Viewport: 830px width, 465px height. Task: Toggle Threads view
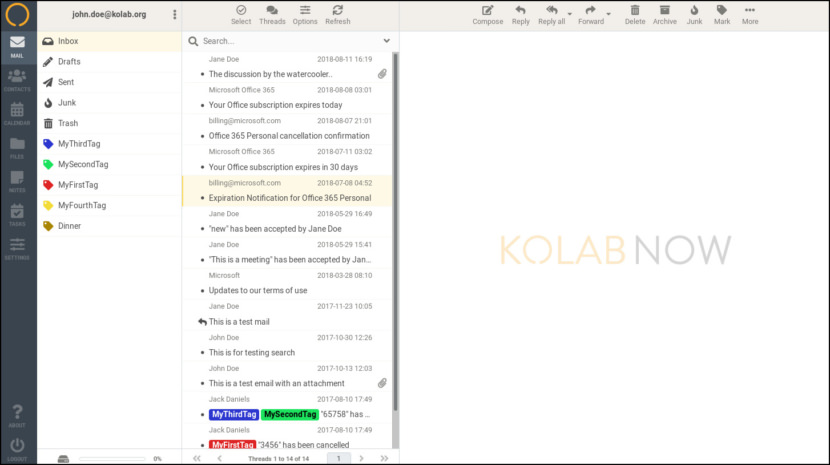tap(272, 15)
